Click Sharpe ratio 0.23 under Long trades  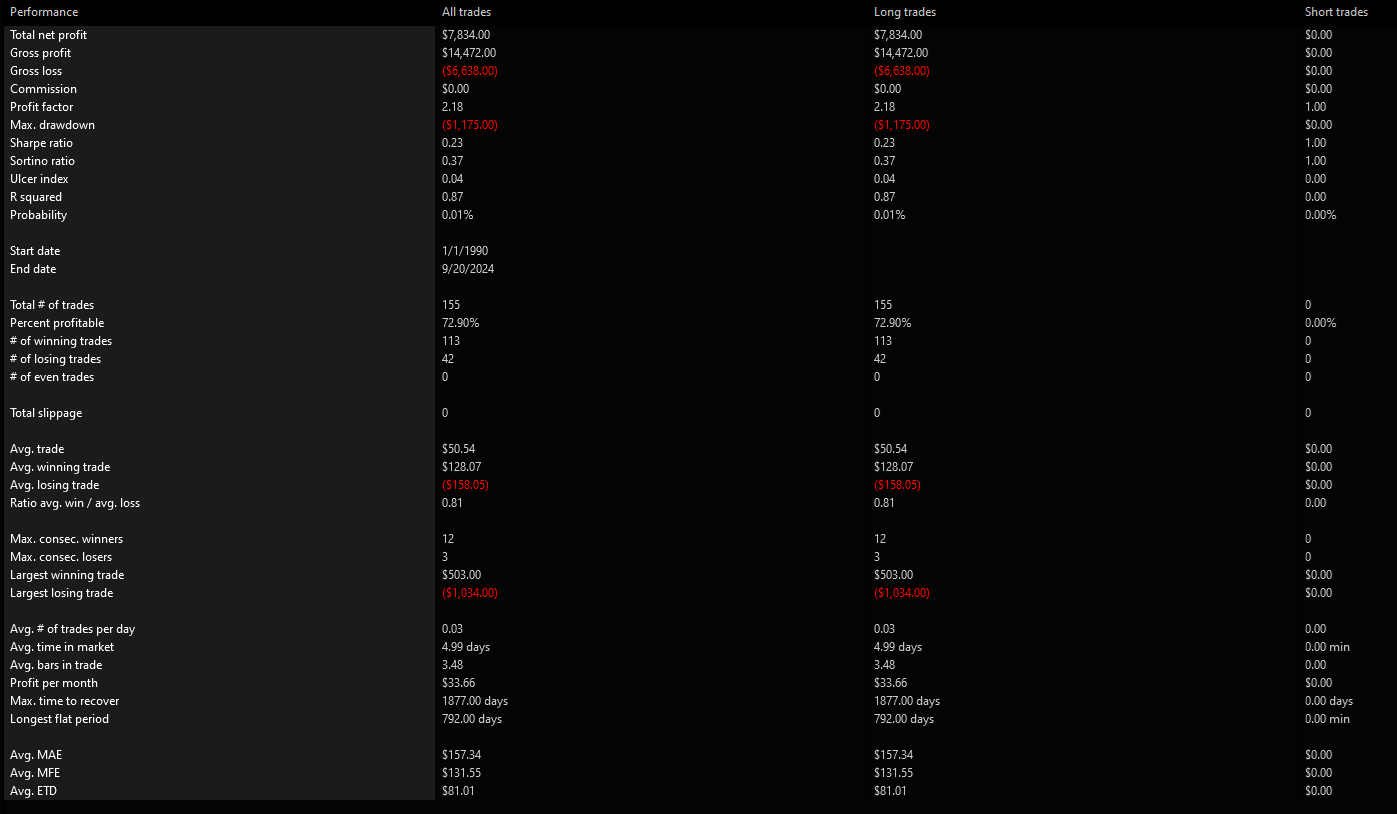(885, 143)
